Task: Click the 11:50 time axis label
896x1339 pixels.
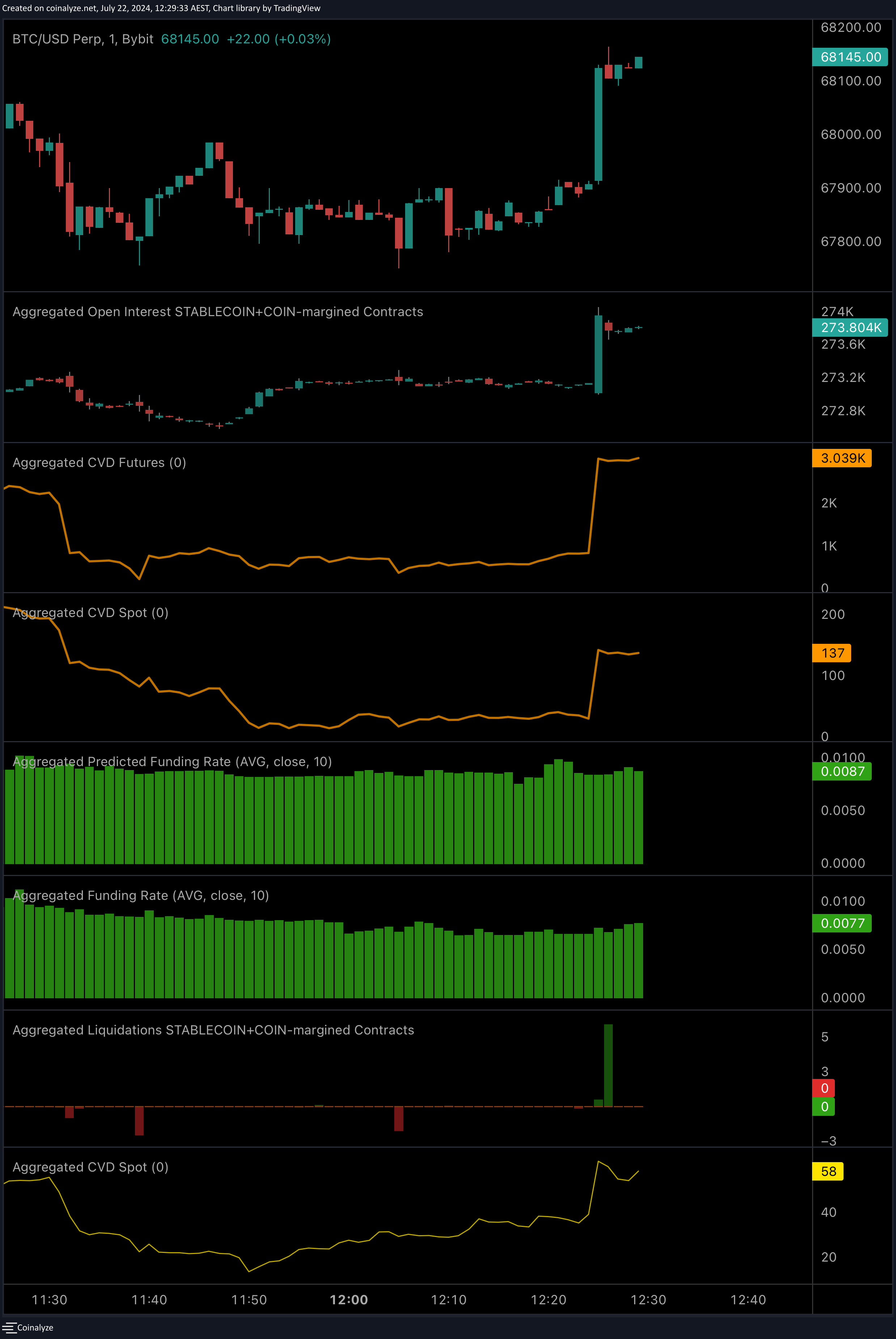Action: tap(249, 1300)
